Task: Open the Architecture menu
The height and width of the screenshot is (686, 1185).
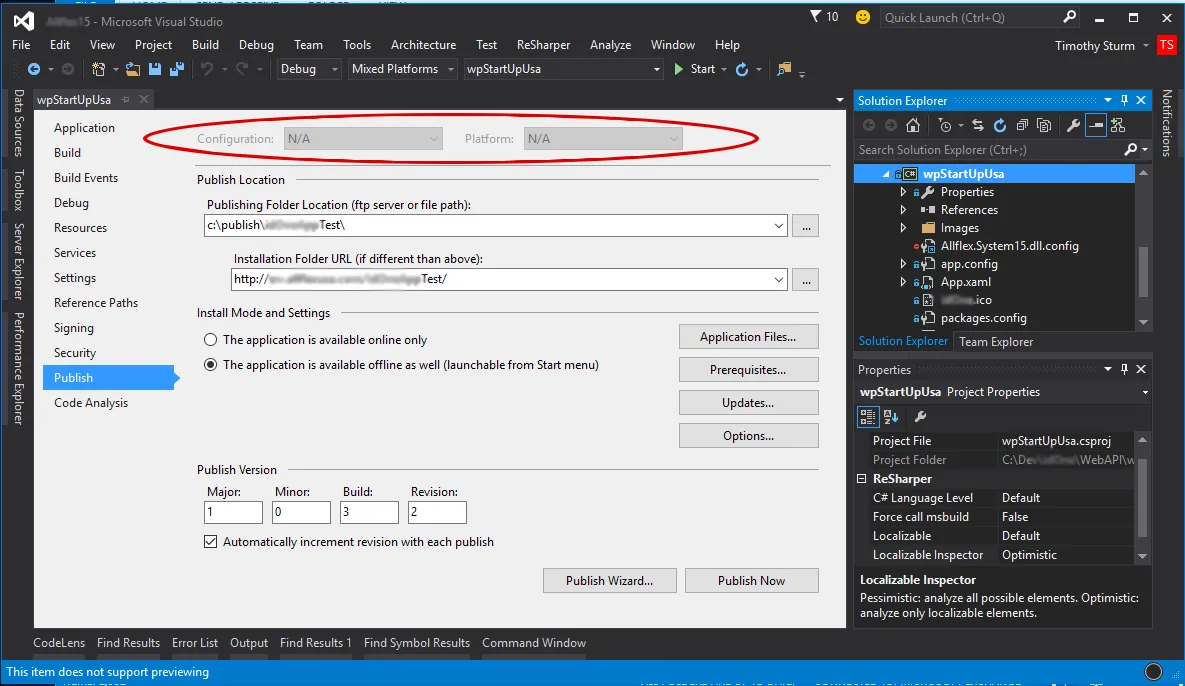Action: click(423, 45)
